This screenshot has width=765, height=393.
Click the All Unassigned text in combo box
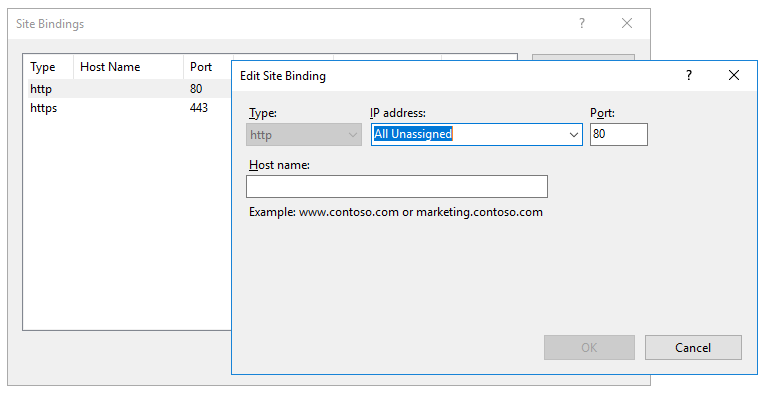click(x=413, y=134)
